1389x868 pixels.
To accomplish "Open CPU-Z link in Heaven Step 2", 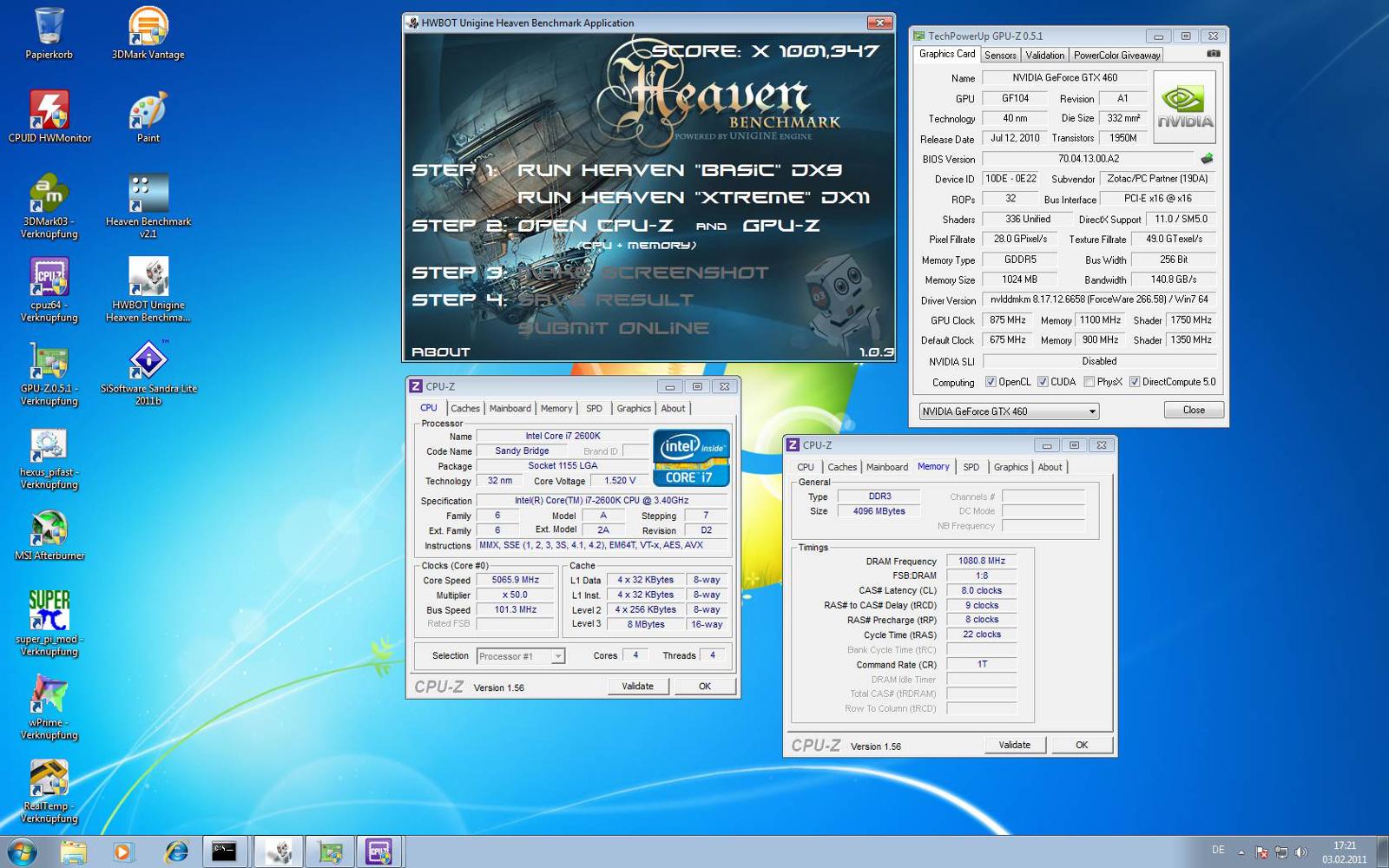I will (596, 226).
